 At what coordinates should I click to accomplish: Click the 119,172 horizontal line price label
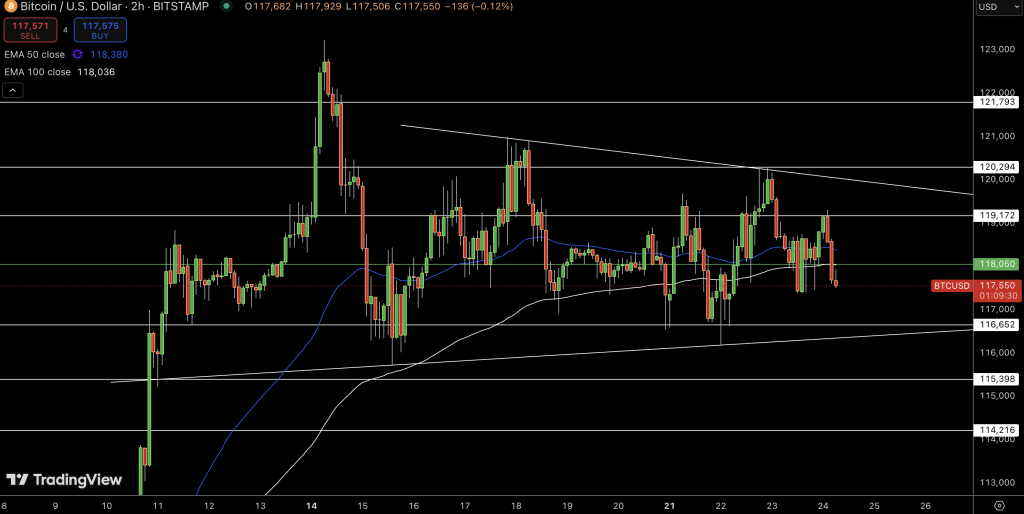pyautogui.click(x=995, y=216)
